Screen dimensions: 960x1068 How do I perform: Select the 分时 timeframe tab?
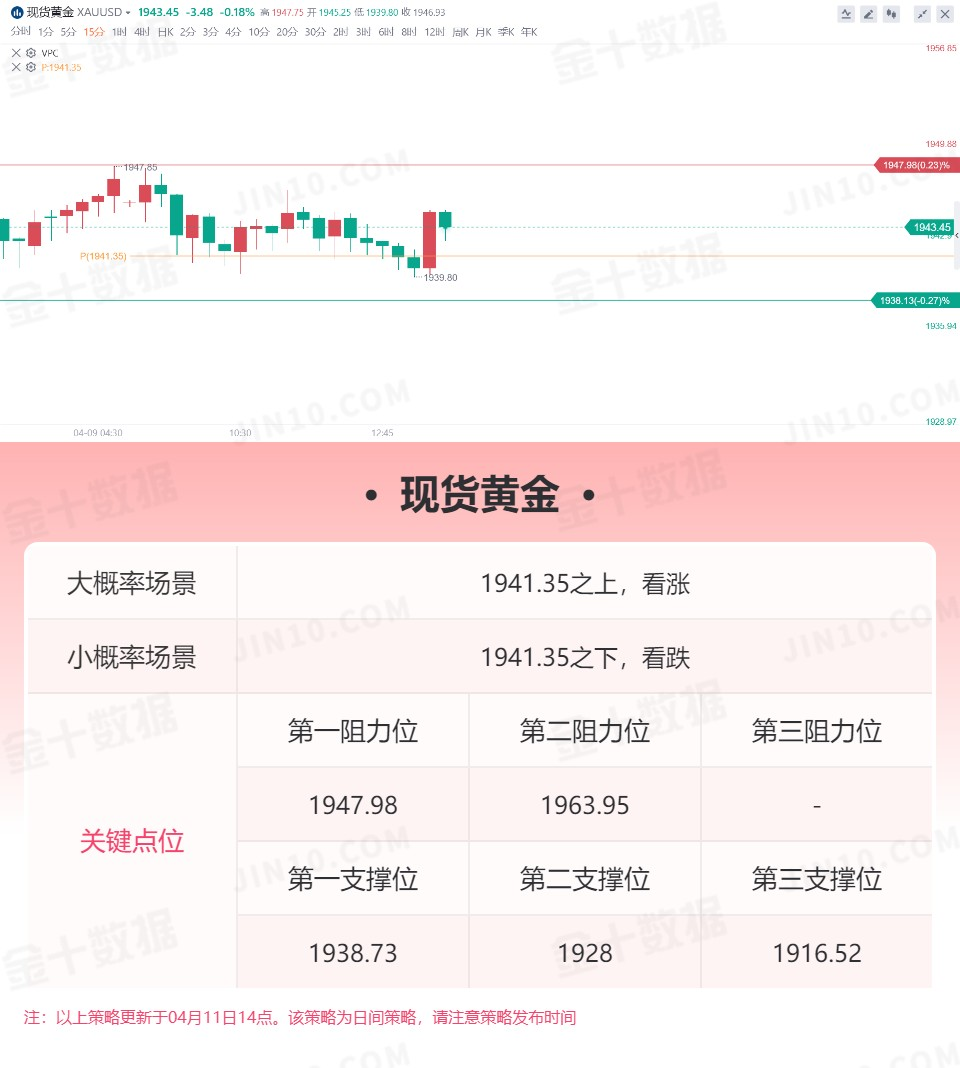click(x=20, y=31)
